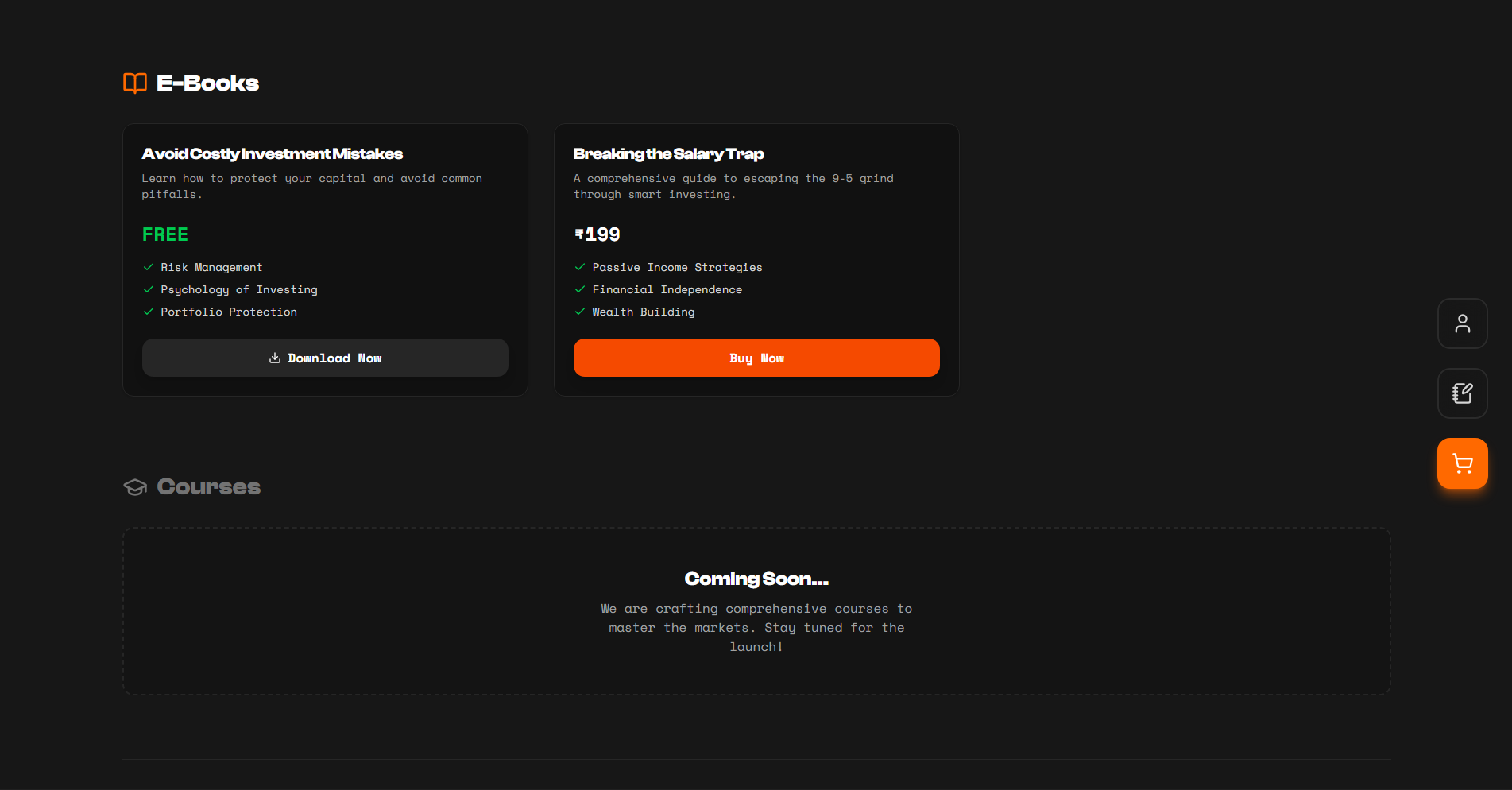Click the ₹199 price label
The image size is (1512, 790).
coord(597,234)
